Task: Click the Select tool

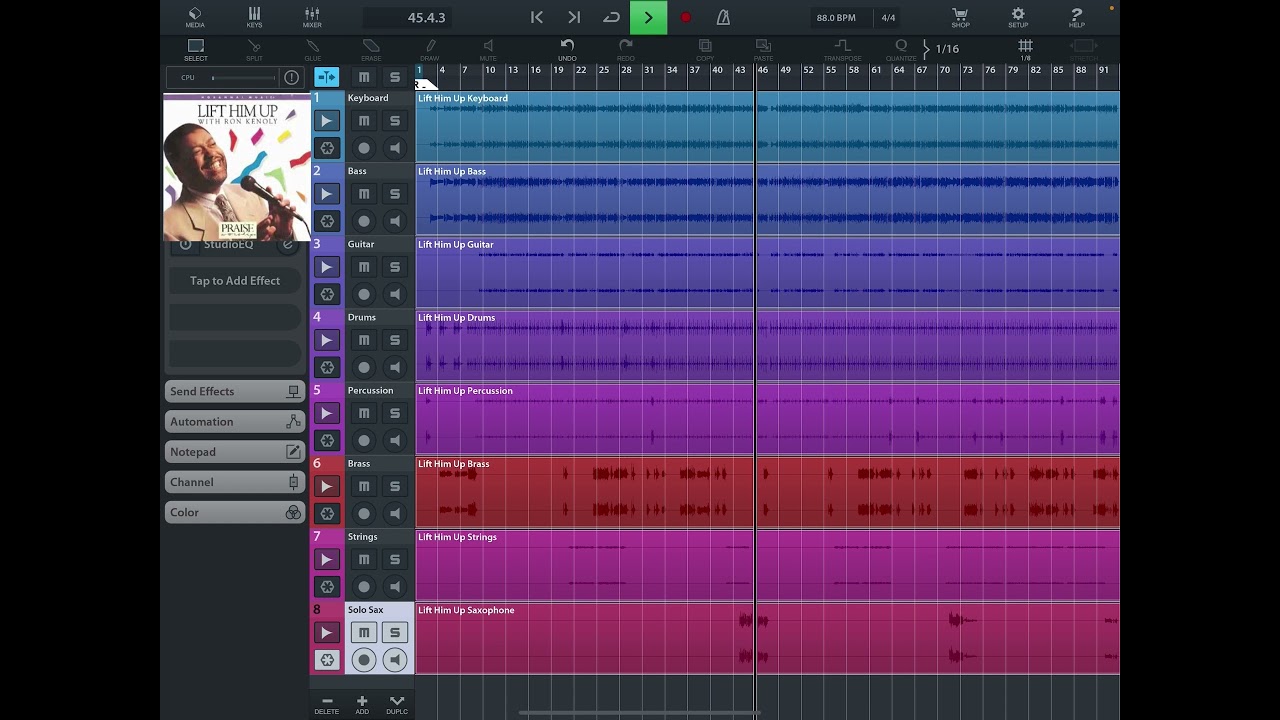Action: (x=196, y=50)
